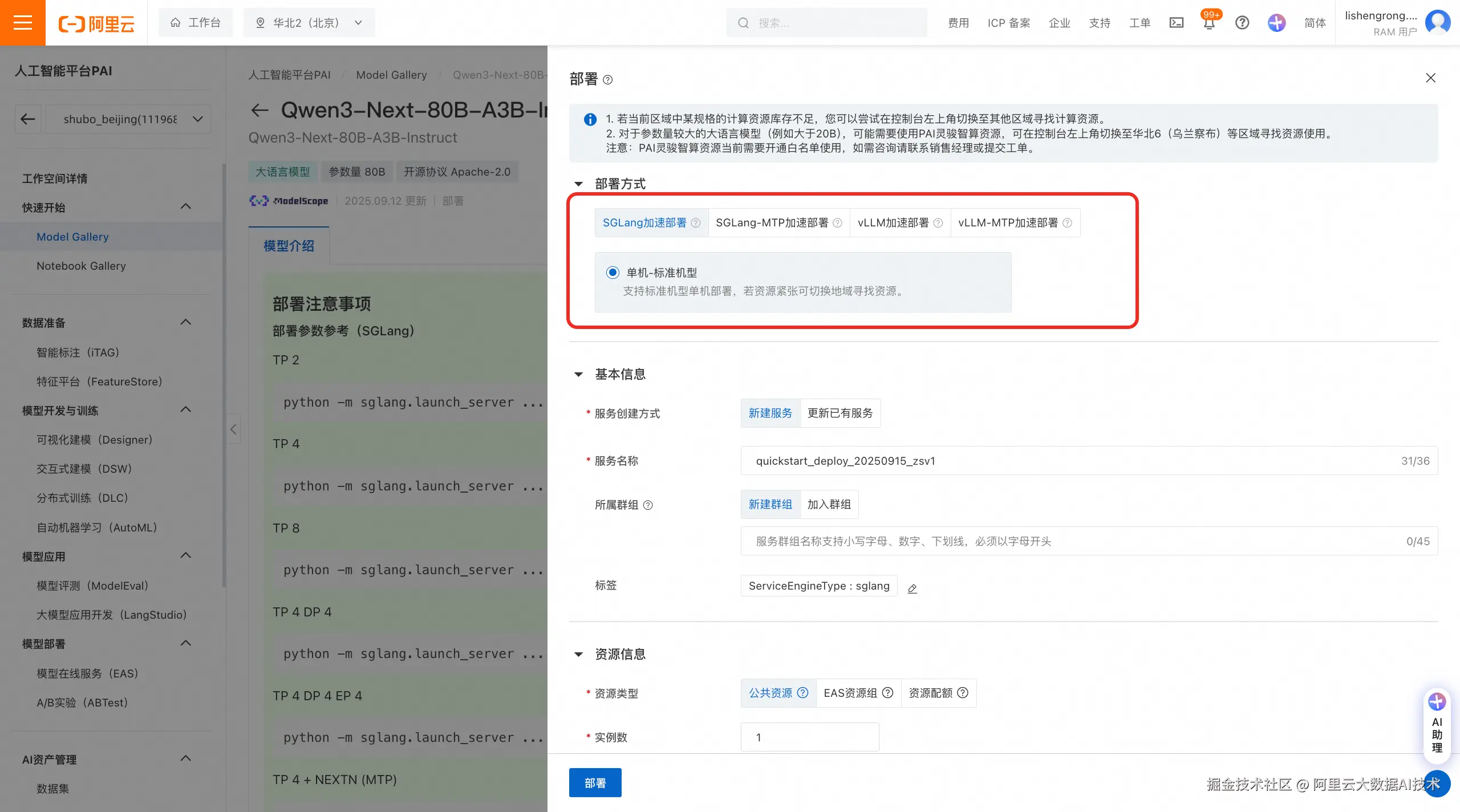Click help icon beside vLLM-MTP加速部署
This screenshot has height=812, width=1460.
(1067, 223)
